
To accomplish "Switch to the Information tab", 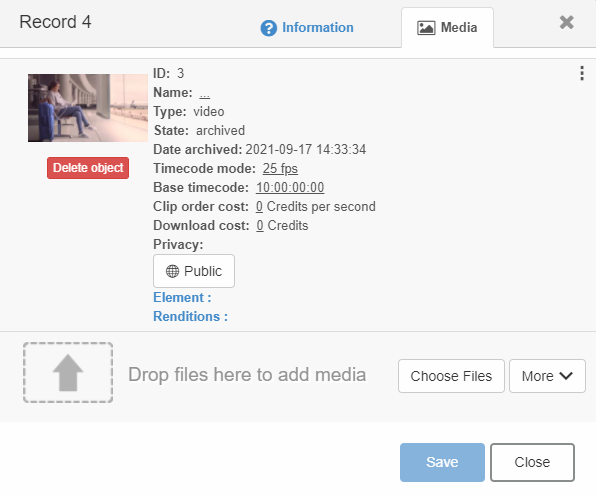I will pyautogui.click(x=307, y=28).
